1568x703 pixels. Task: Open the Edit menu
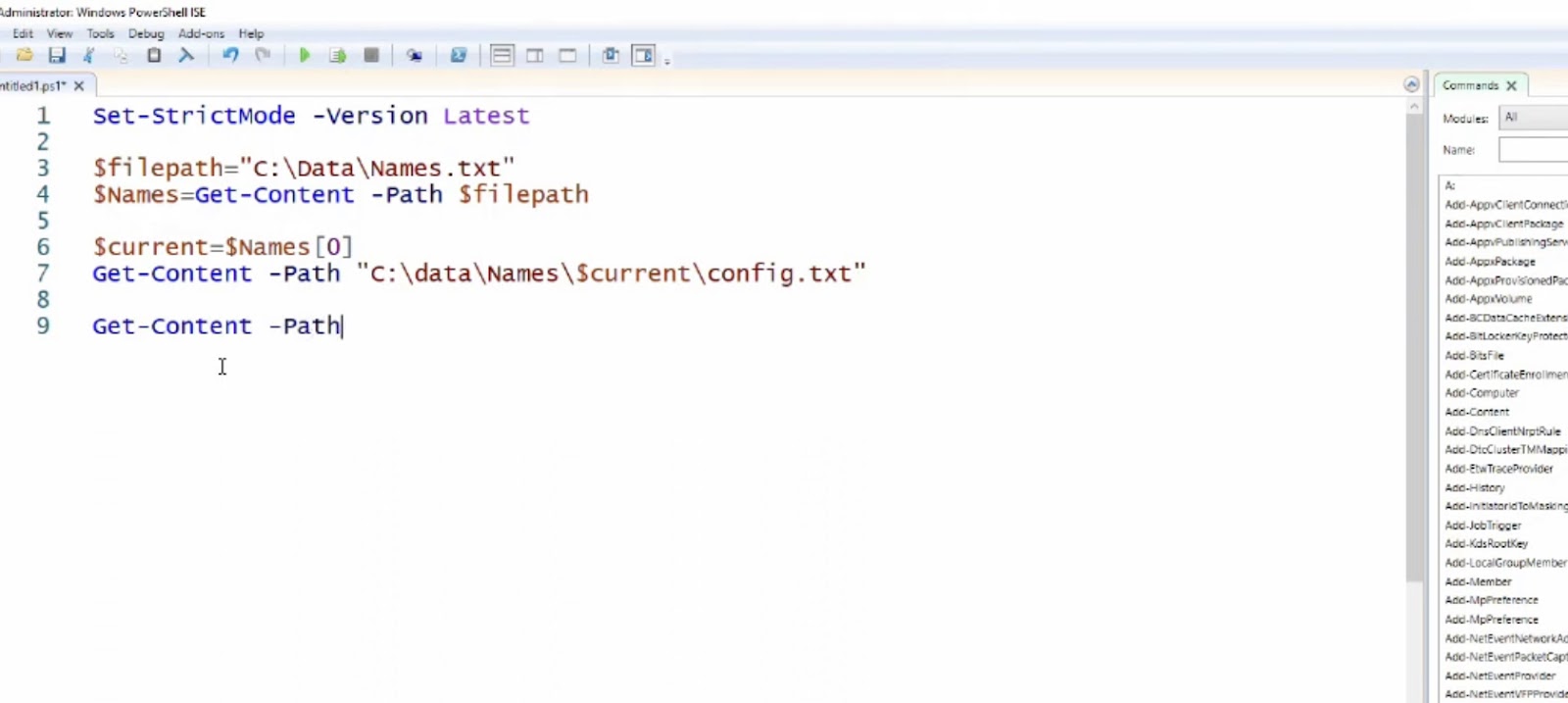click(23, 33)
